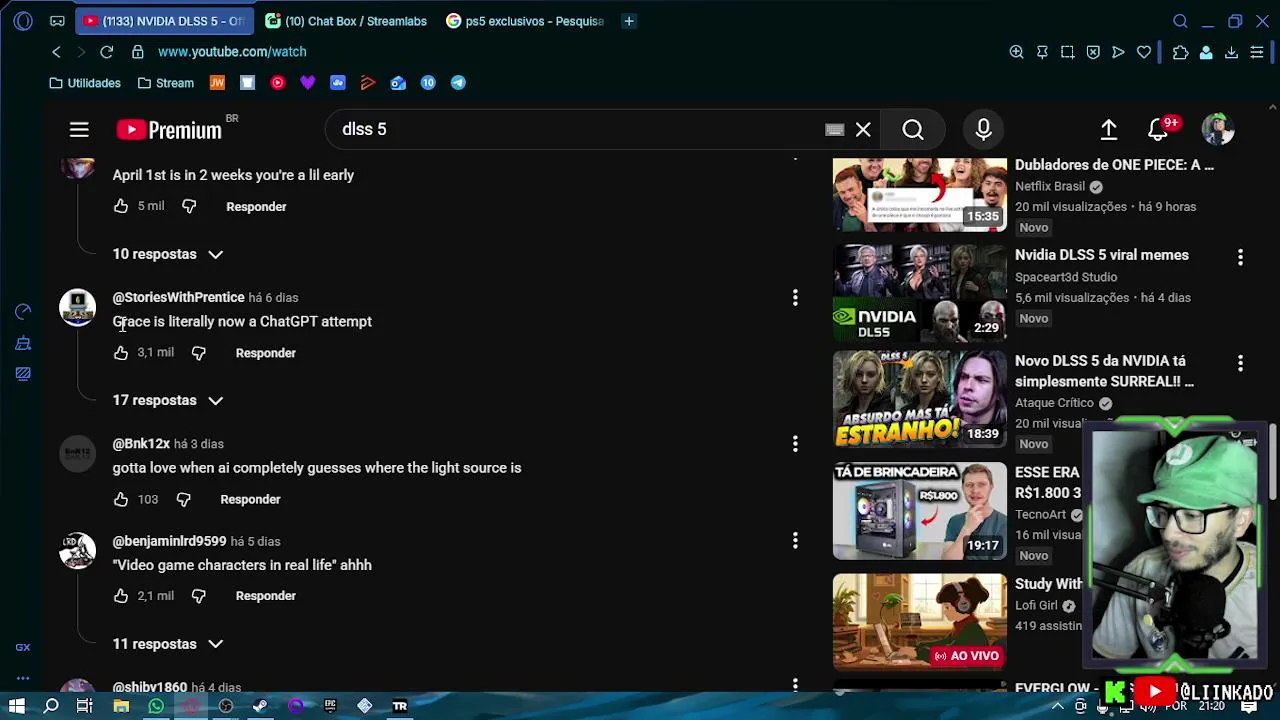
Task: Take a snapshot with the capture icon
Action: [1068, 52]
